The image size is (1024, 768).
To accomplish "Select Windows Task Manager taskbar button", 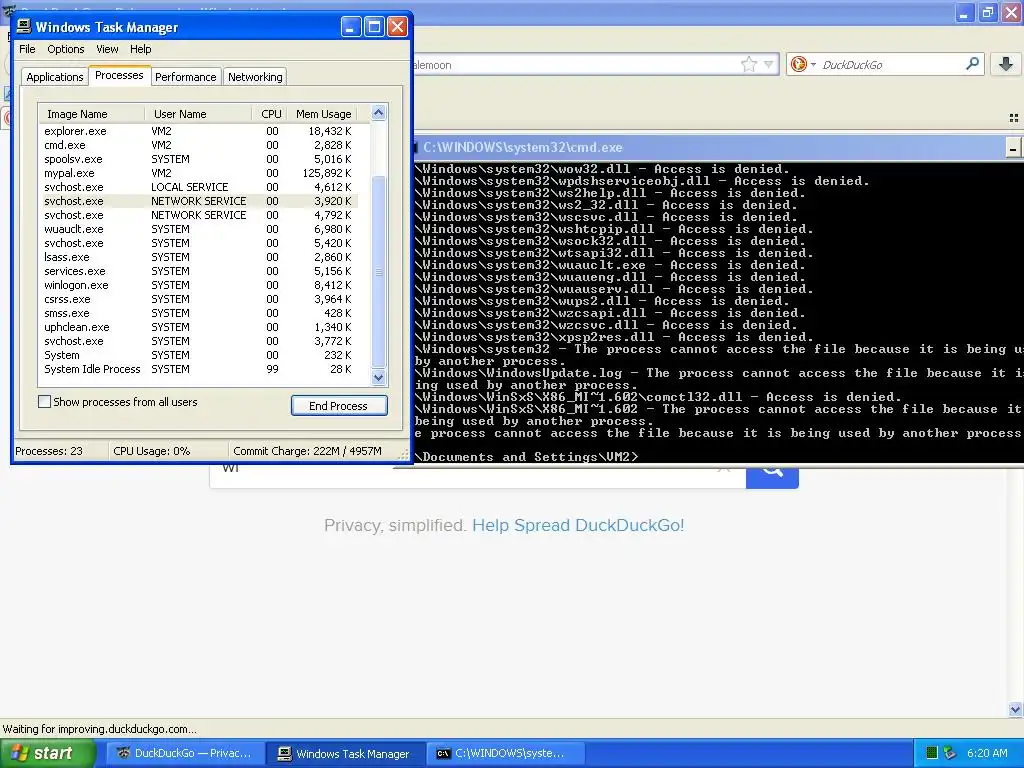I will pyautogui.click(x=345, y=753).
